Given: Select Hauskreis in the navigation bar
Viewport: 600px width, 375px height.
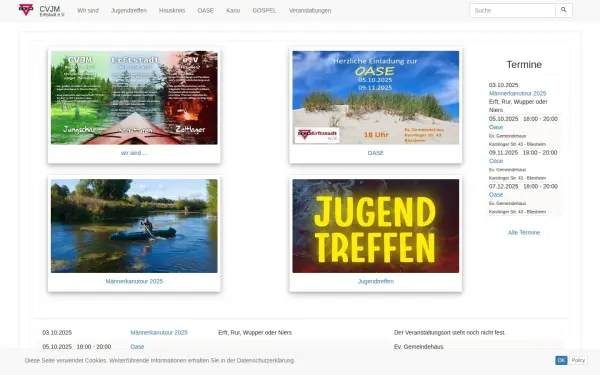Looking at the screenshot, I should (172, 11).
